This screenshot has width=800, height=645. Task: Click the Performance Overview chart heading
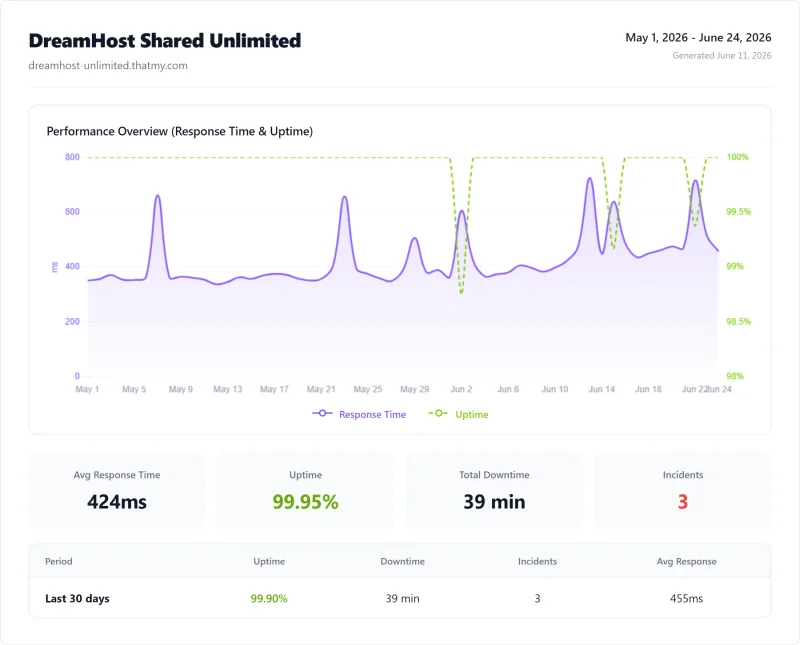pyautogui.click(x=180, y=131)
